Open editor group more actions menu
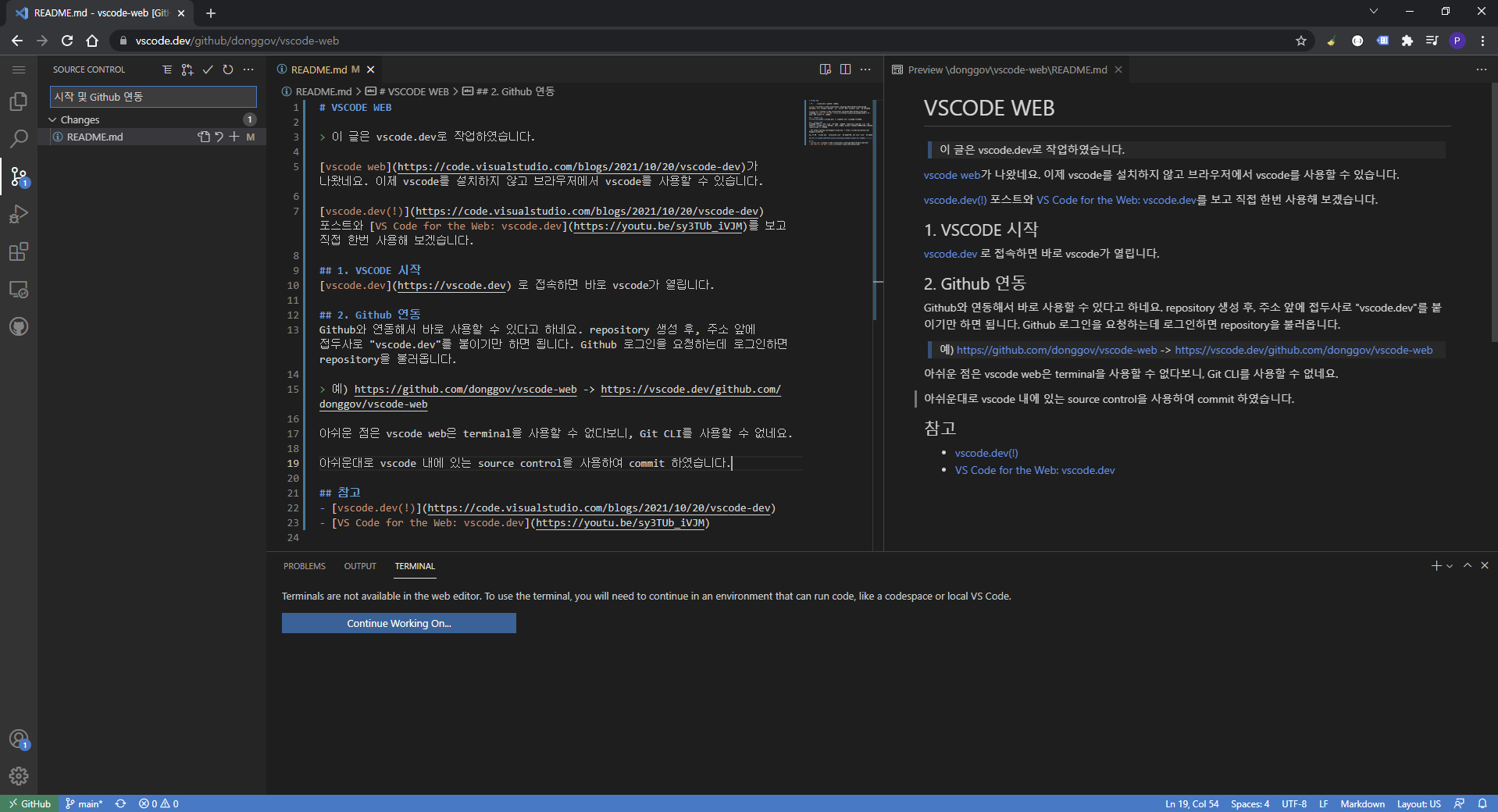 point(865,69)
